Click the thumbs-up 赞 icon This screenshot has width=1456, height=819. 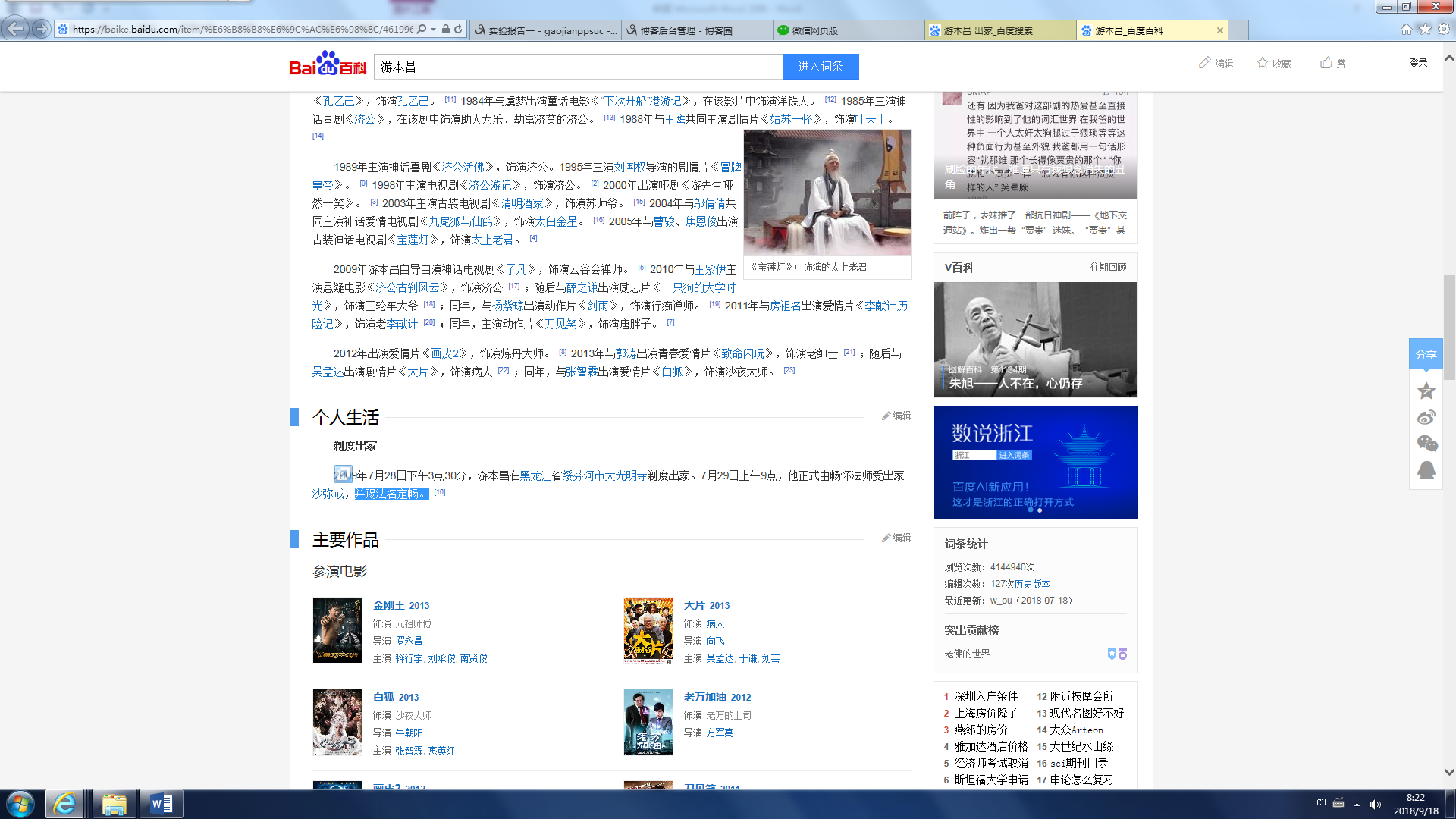point(1326,63)
